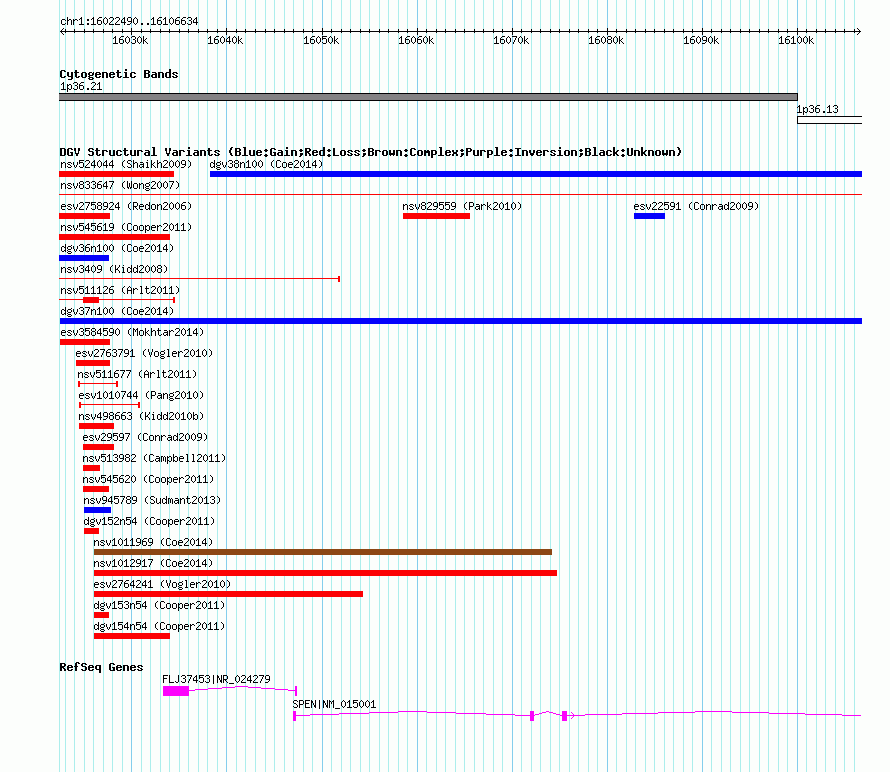Select dgv154n54 (Cooper2011) label

pyautogui.click(x=159, y=626)
